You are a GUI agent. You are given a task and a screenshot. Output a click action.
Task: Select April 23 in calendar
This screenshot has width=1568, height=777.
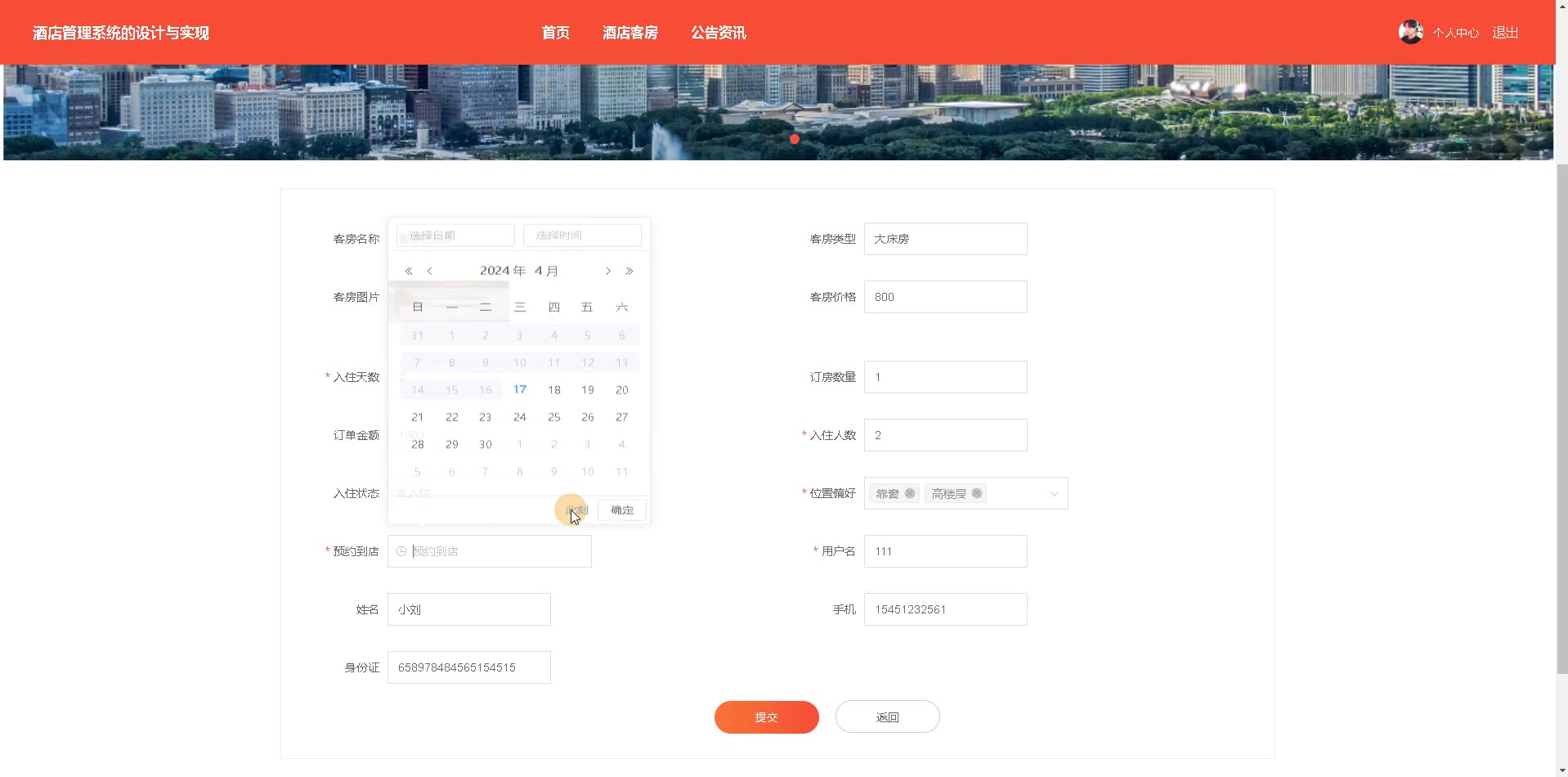tap(486, 417)
